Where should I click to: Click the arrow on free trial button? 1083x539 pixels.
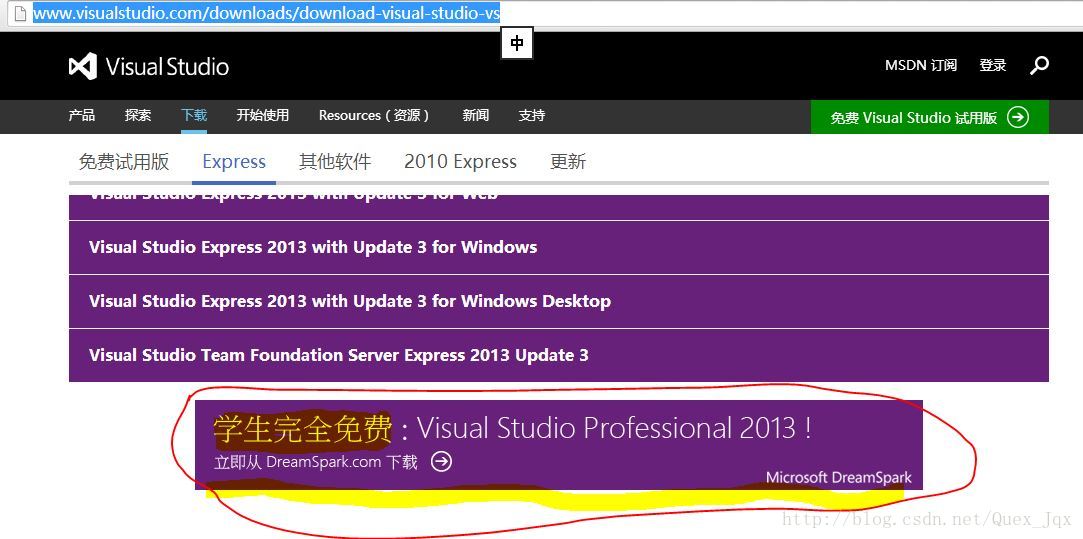(1017, 117)
